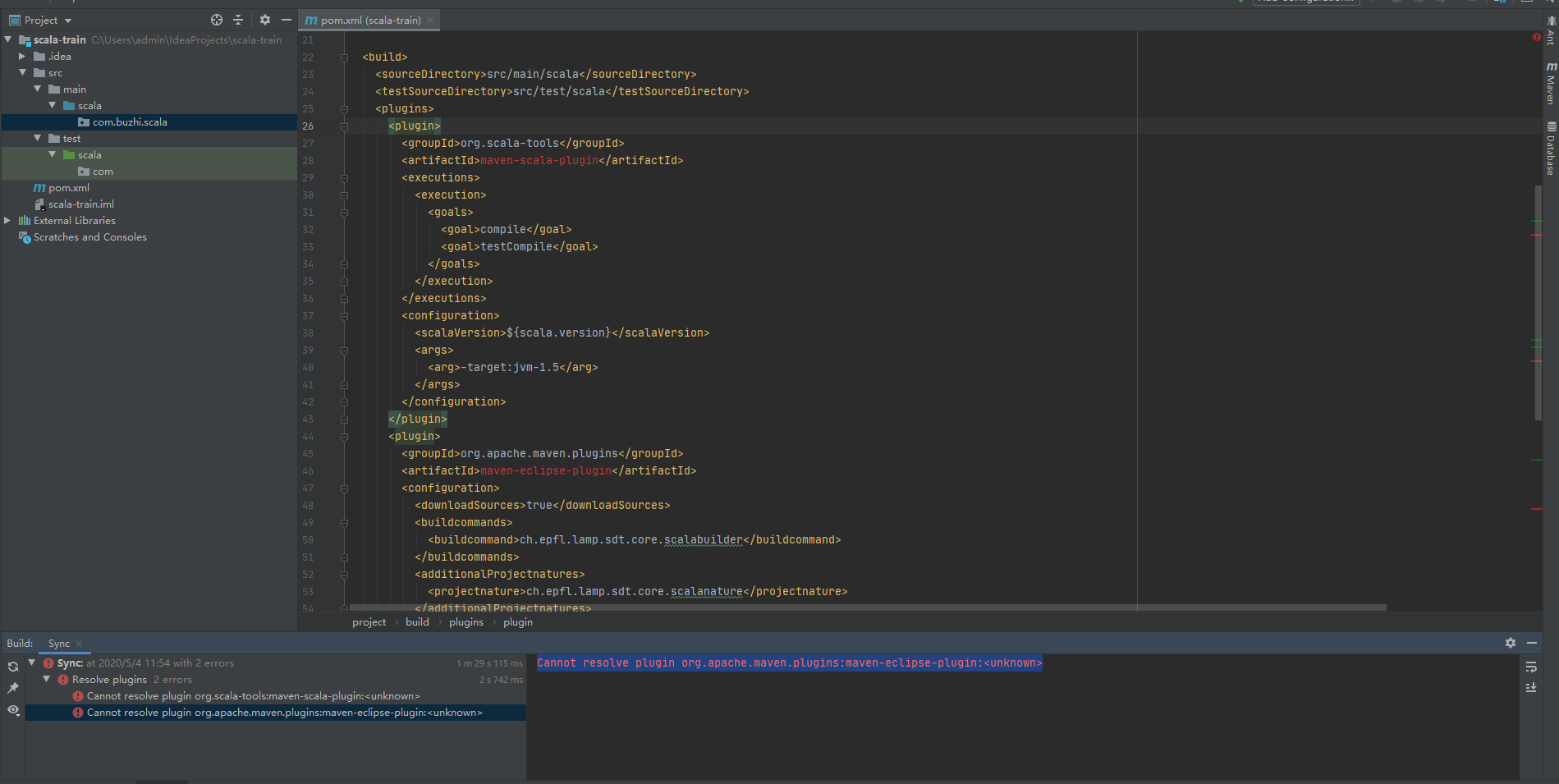1559x784 pixels.
Task: Click the pin tab icon in Build panel
Action: pos(13,688)
